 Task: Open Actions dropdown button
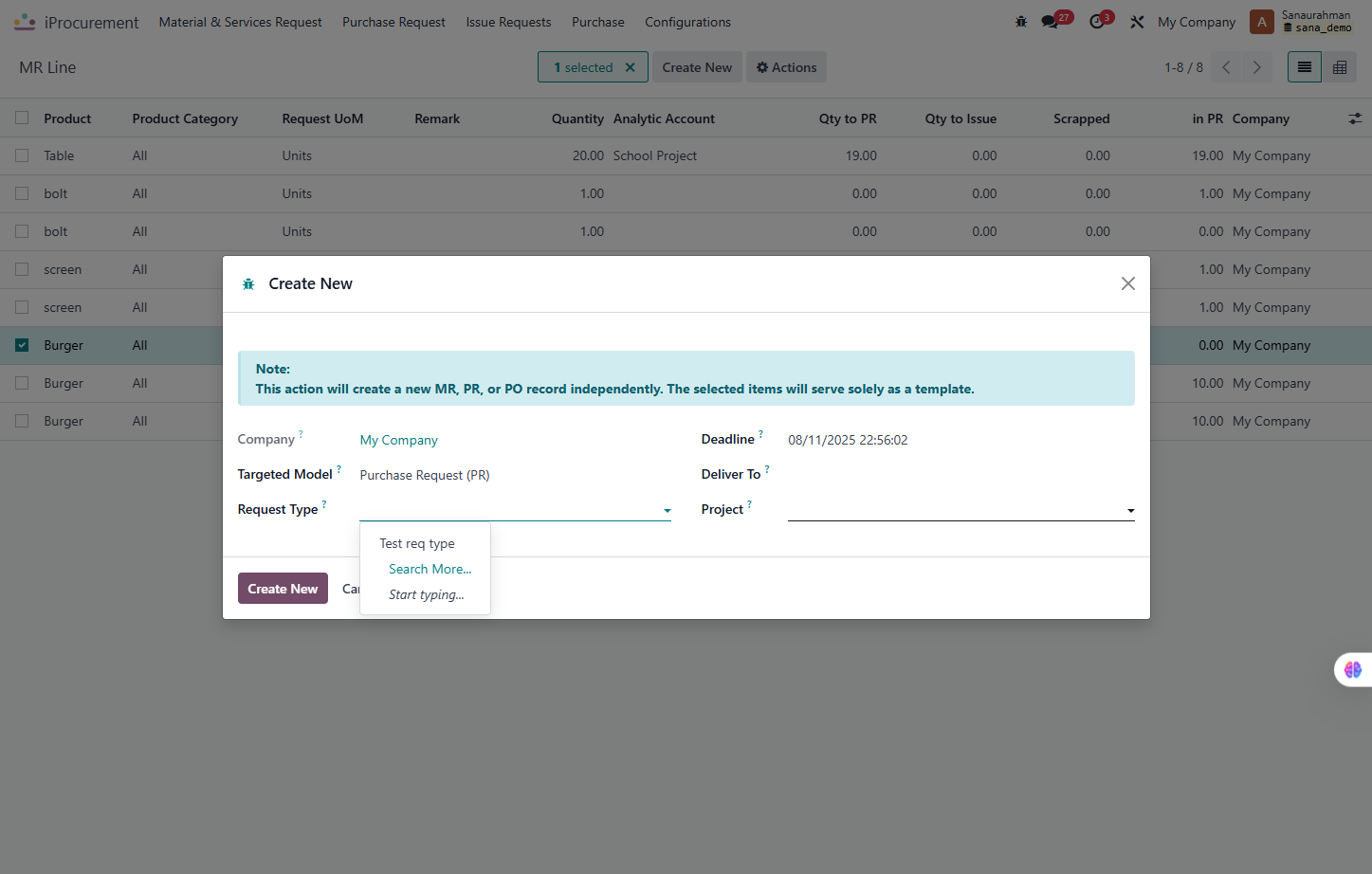786,67
